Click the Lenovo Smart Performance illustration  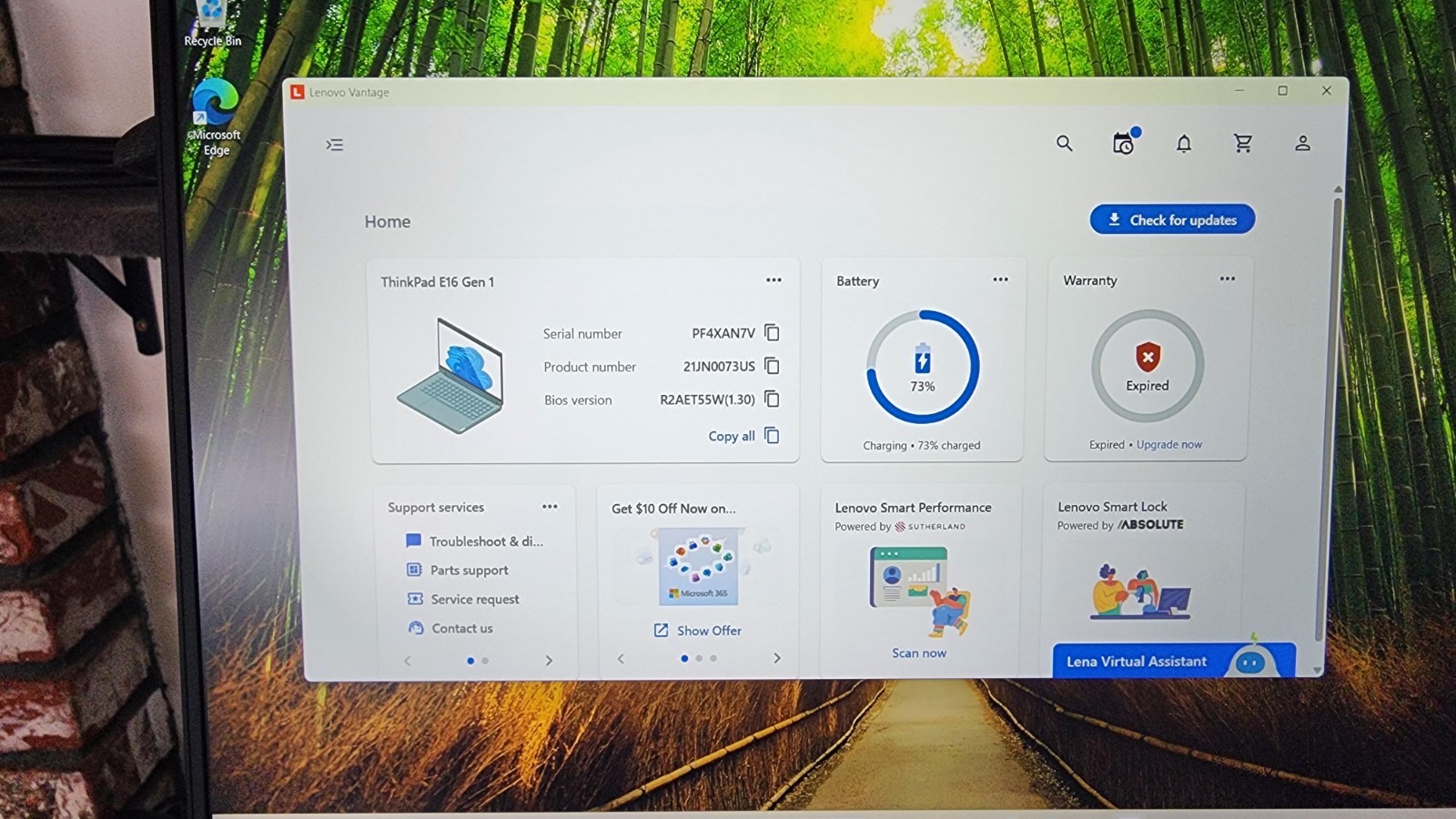pos(920,591)
